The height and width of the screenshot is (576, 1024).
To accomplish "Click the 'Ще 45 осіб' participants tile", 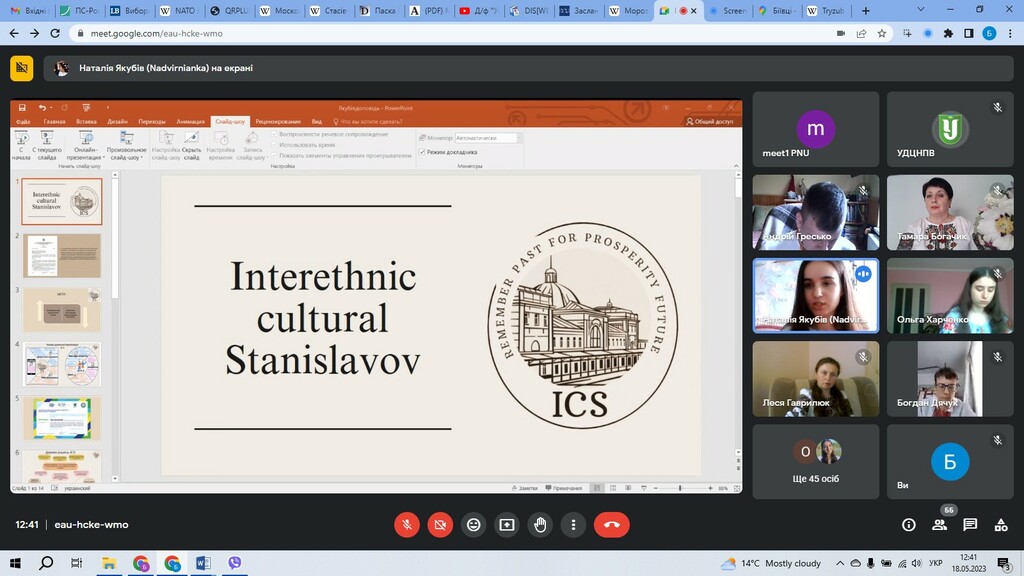I will 816,461.
